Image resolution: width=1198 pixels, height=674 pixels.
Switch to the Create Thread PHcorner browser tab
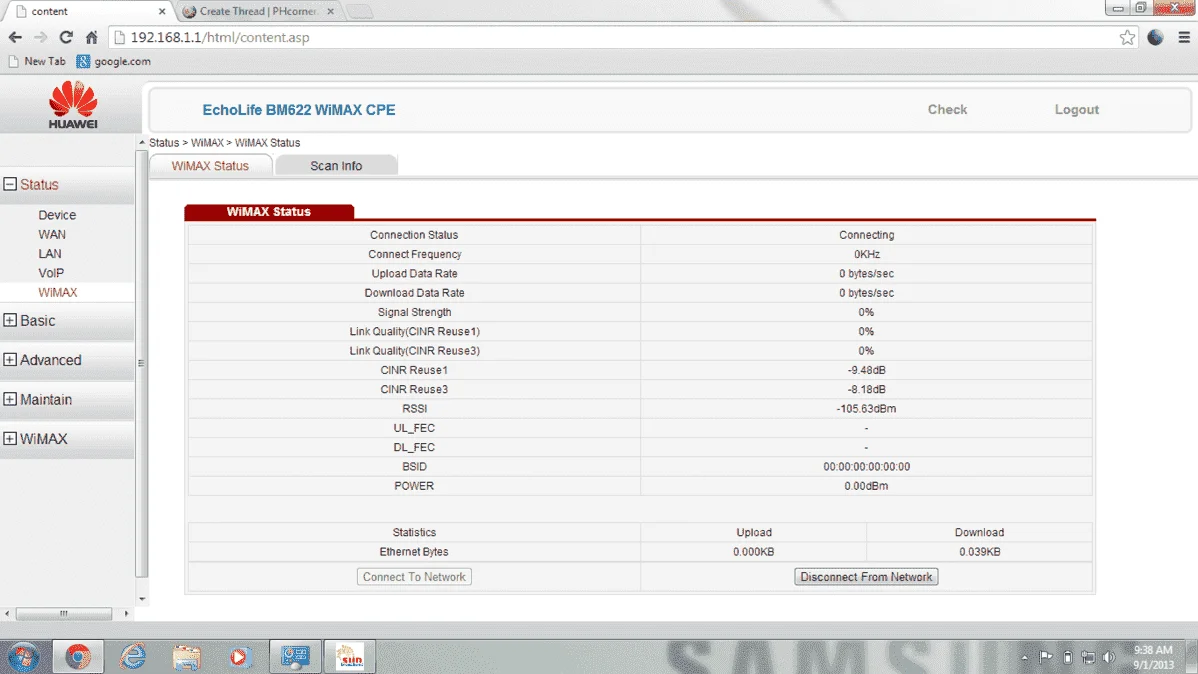tap(257, 11)
